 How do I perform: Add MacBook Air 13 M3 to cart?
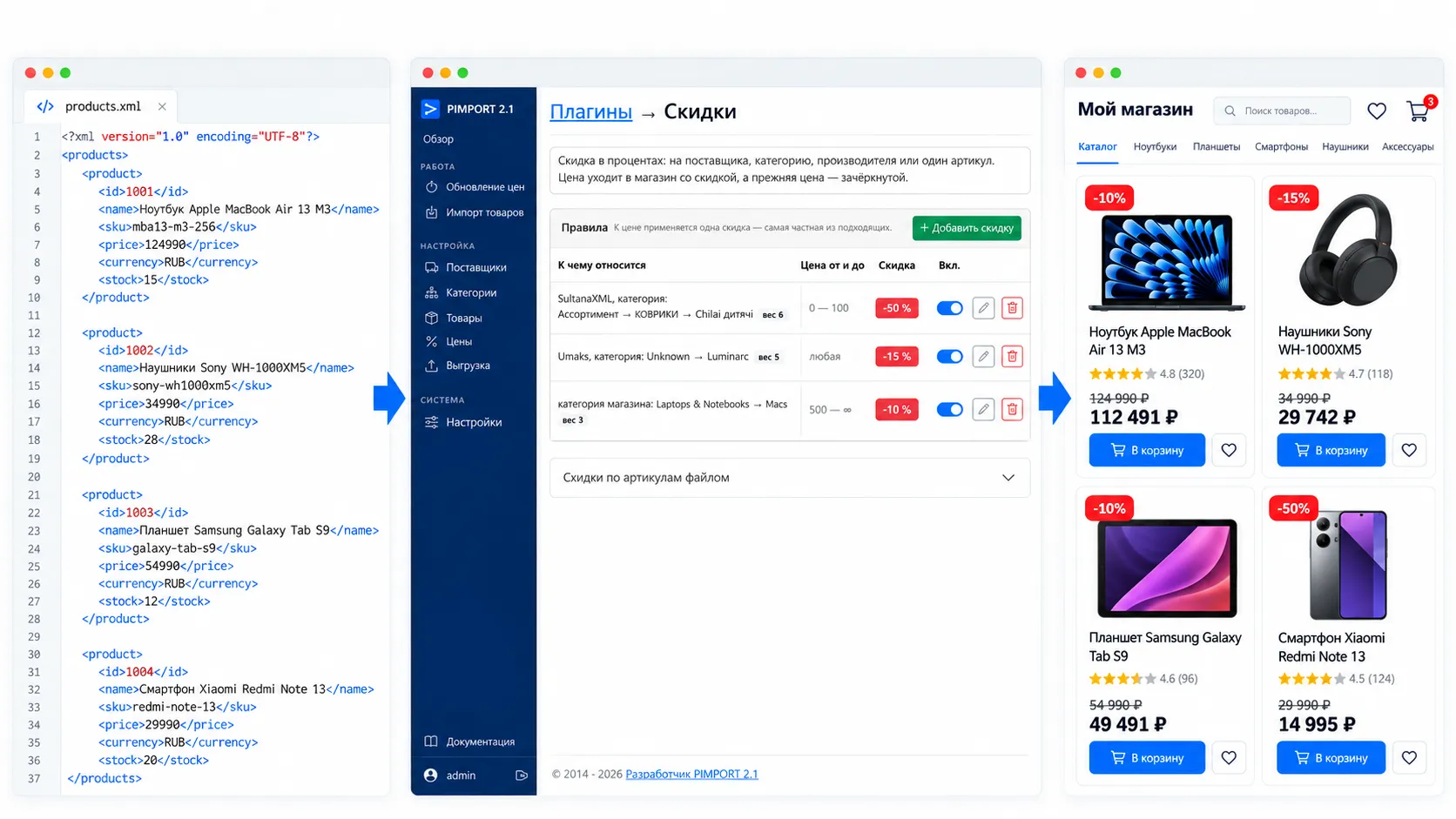(1147, 450)
